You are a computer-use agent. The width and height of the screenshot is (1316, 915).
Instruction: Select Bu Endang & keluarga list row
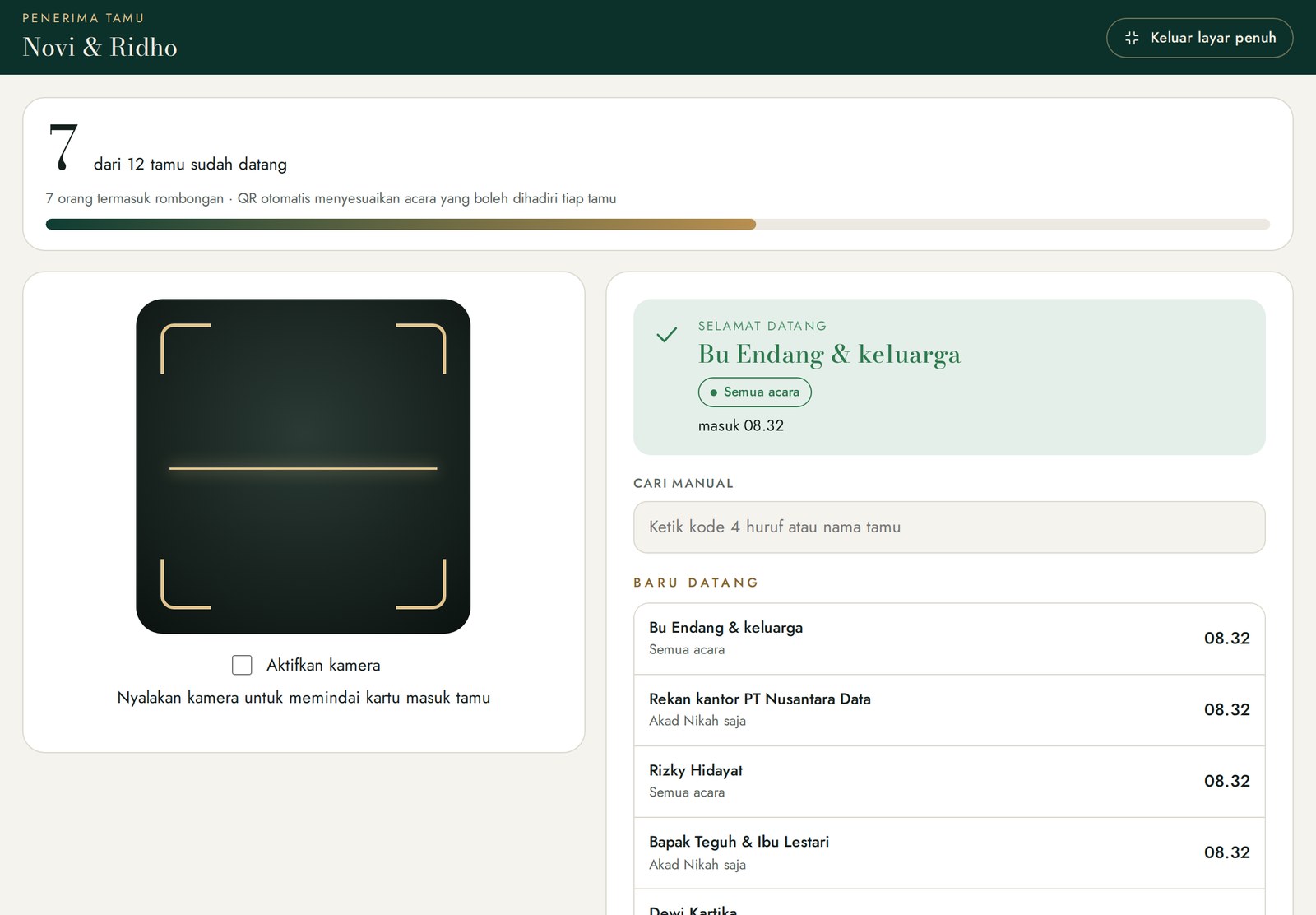pos(949,639)
